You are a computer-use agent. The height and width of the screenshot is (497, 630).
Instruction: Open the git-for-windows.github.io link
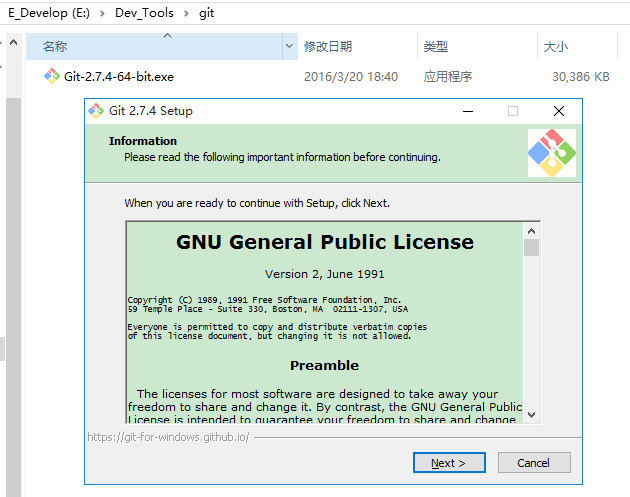[x=168, y=437]
